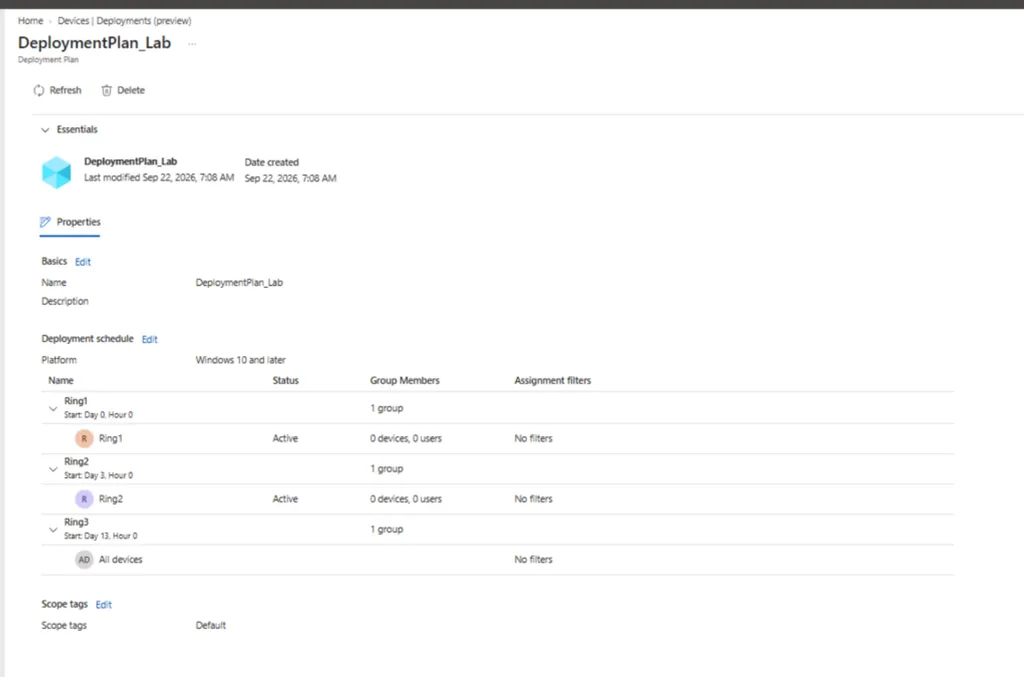Click 'Start: Day 3, Hour 0' text
Viewport: 1024px width, 677px height.
[99, 476]
